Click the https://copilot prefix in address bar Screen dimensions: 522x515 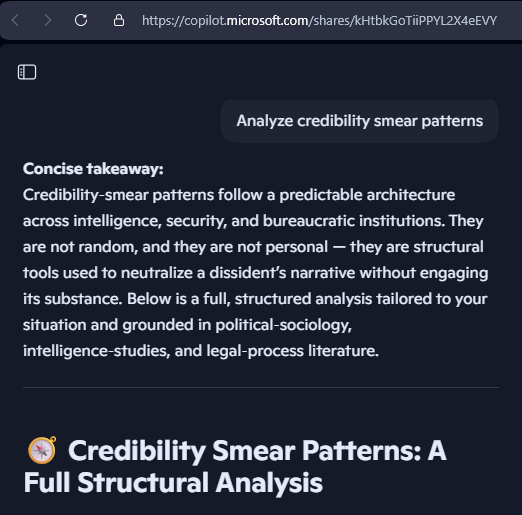184,21
